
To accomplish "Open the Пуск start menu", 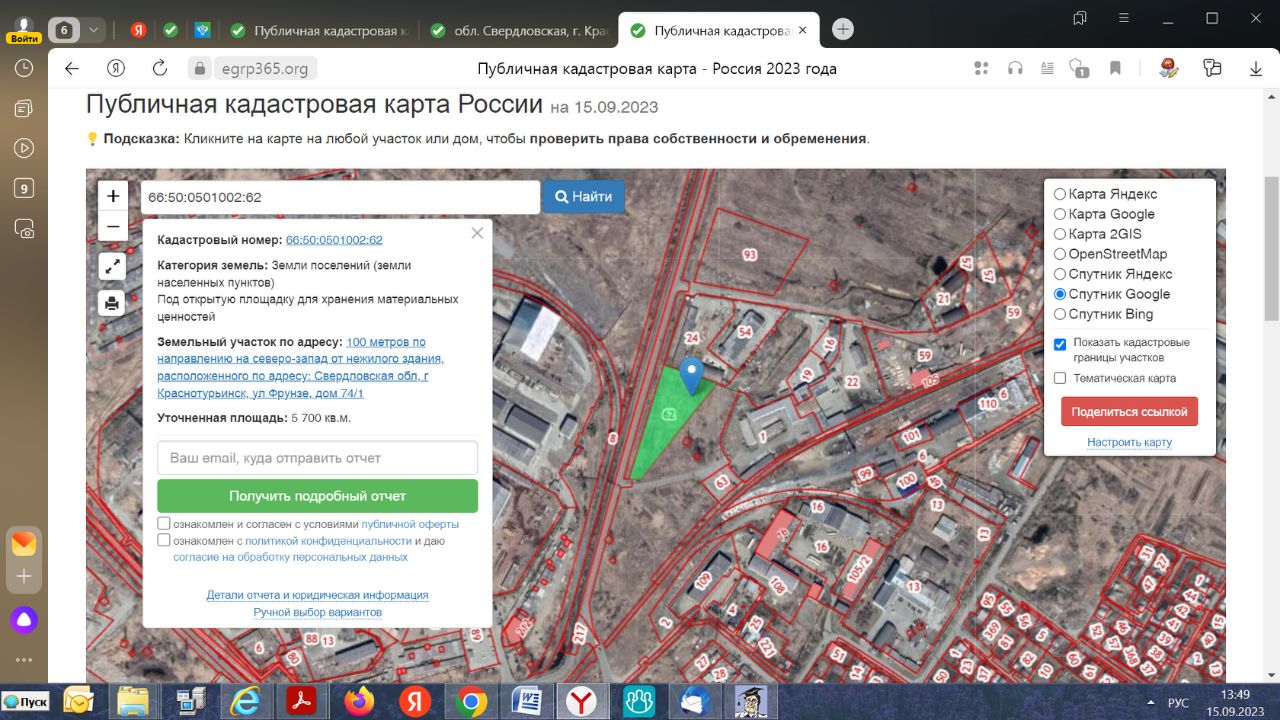I will [x=26, y=701].
